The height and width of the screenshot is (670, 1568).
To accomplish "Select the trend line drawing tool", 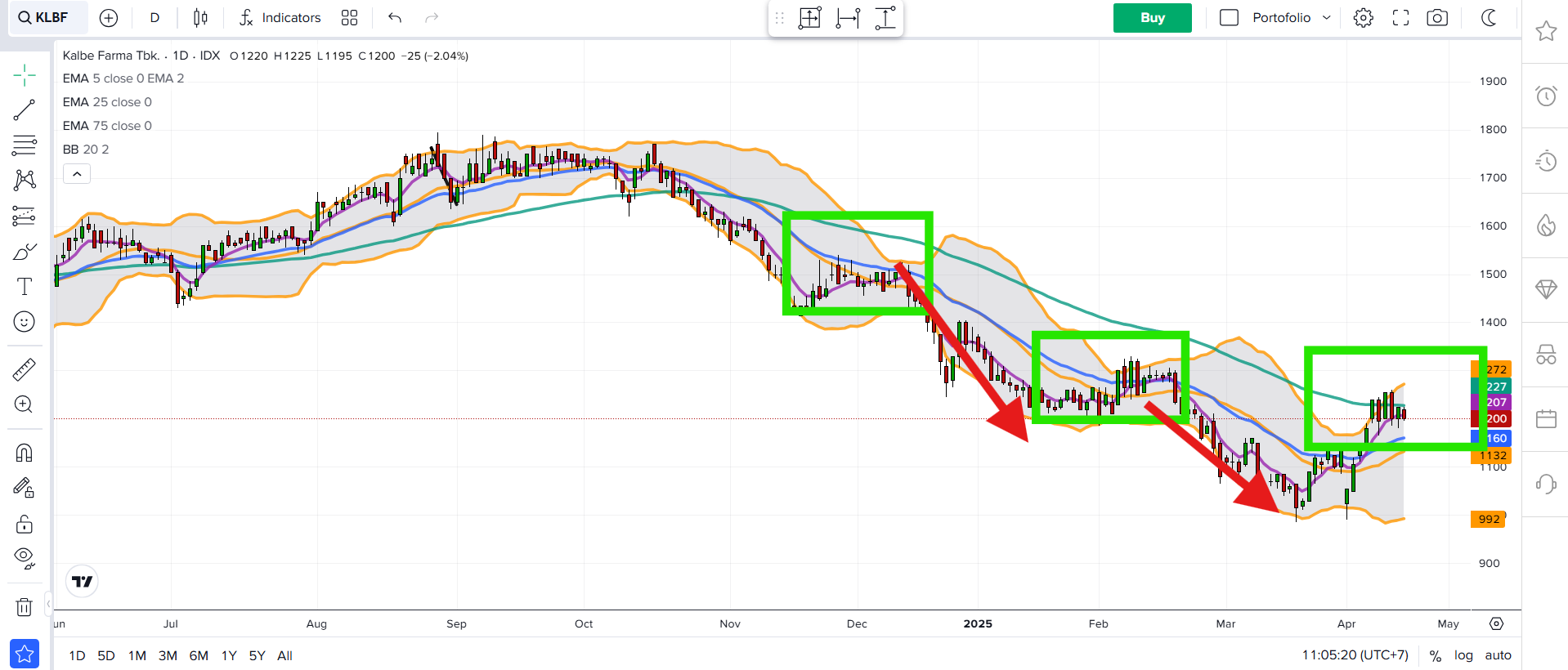I will pos(25,109).
